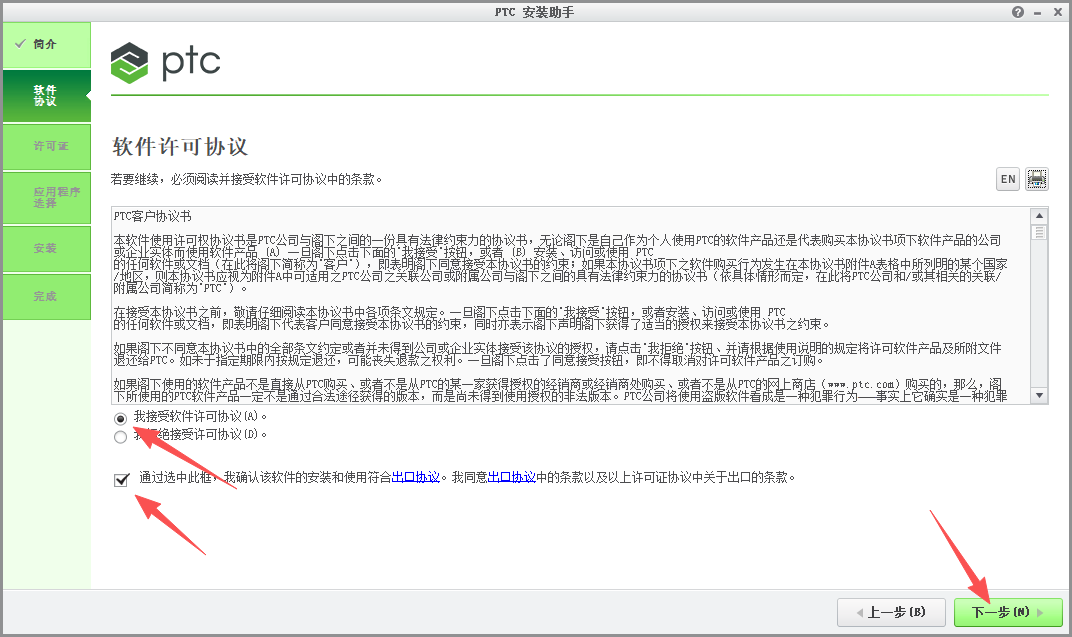Select the 我拒绝接受许可协议 radio button

120,435
